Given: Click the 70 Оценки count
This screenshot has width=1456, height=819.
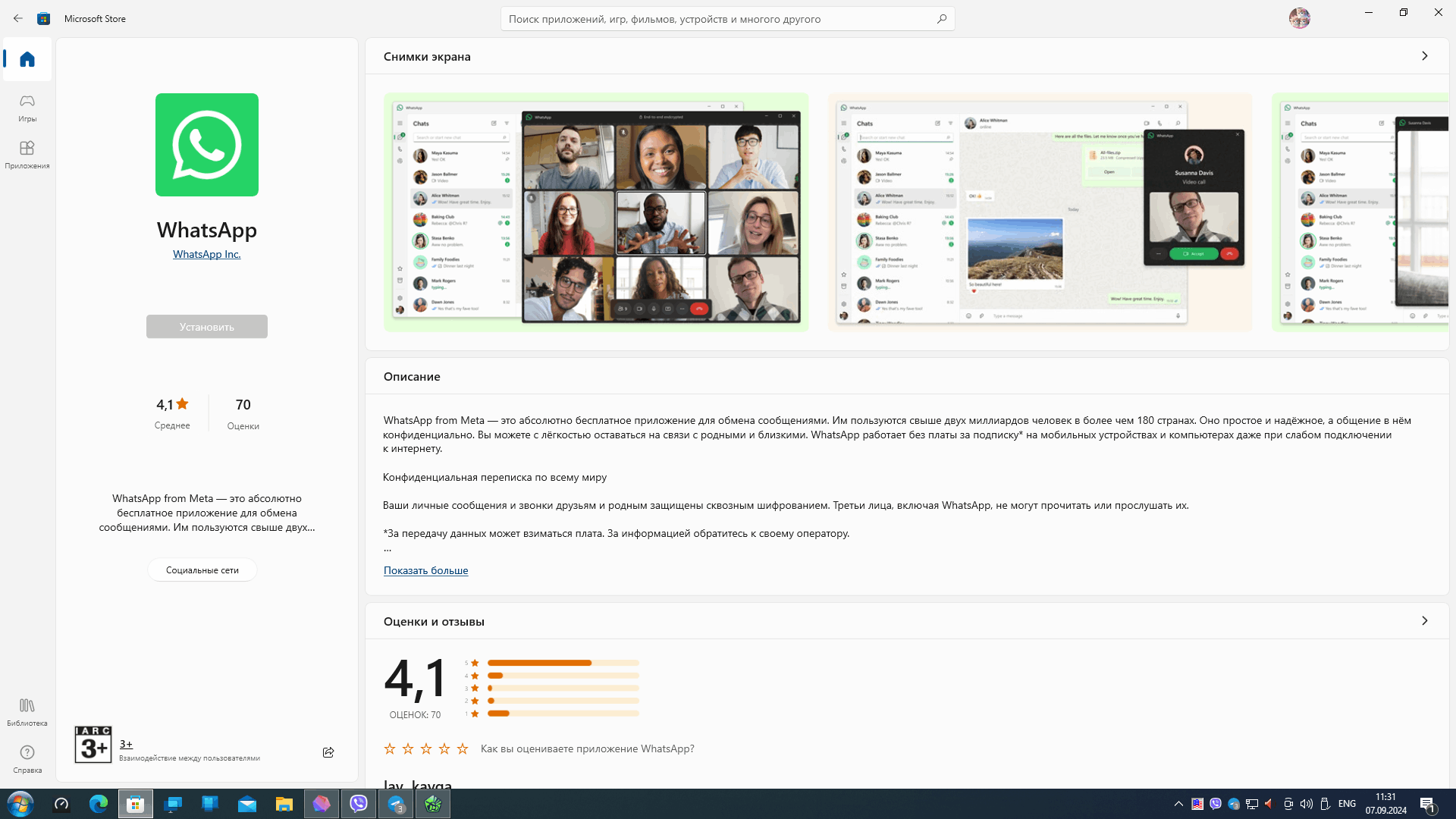Looking at the screenshot, I should [x=243, y=413].
